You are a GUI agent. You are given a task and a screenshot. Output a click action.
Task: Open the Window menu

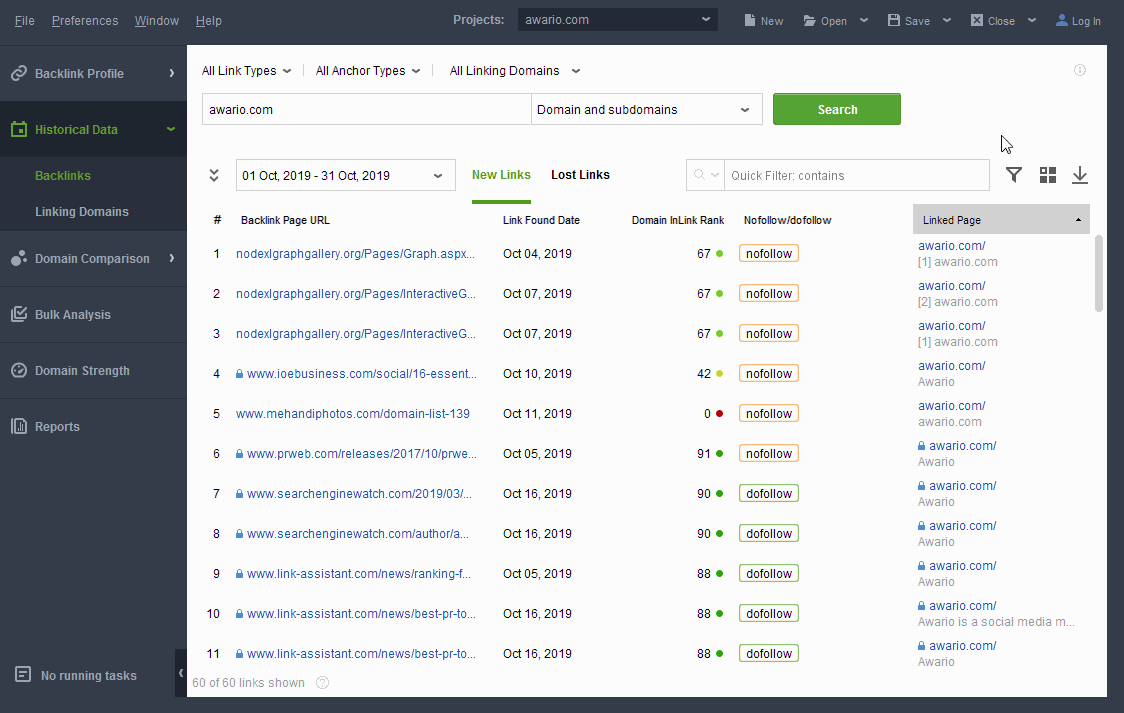point(156,21)
